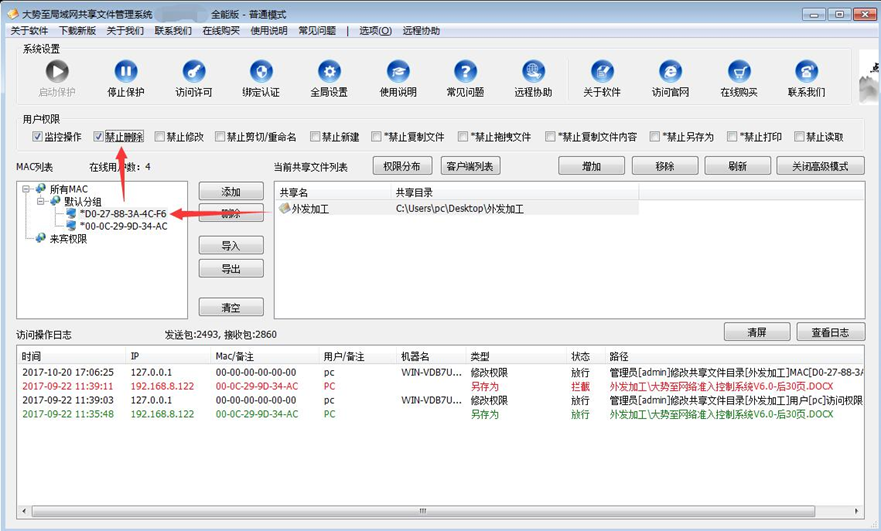The width and height of the screenshot is (881, 531).
Task: Open the 在线购买 menu
Action: 221,31
